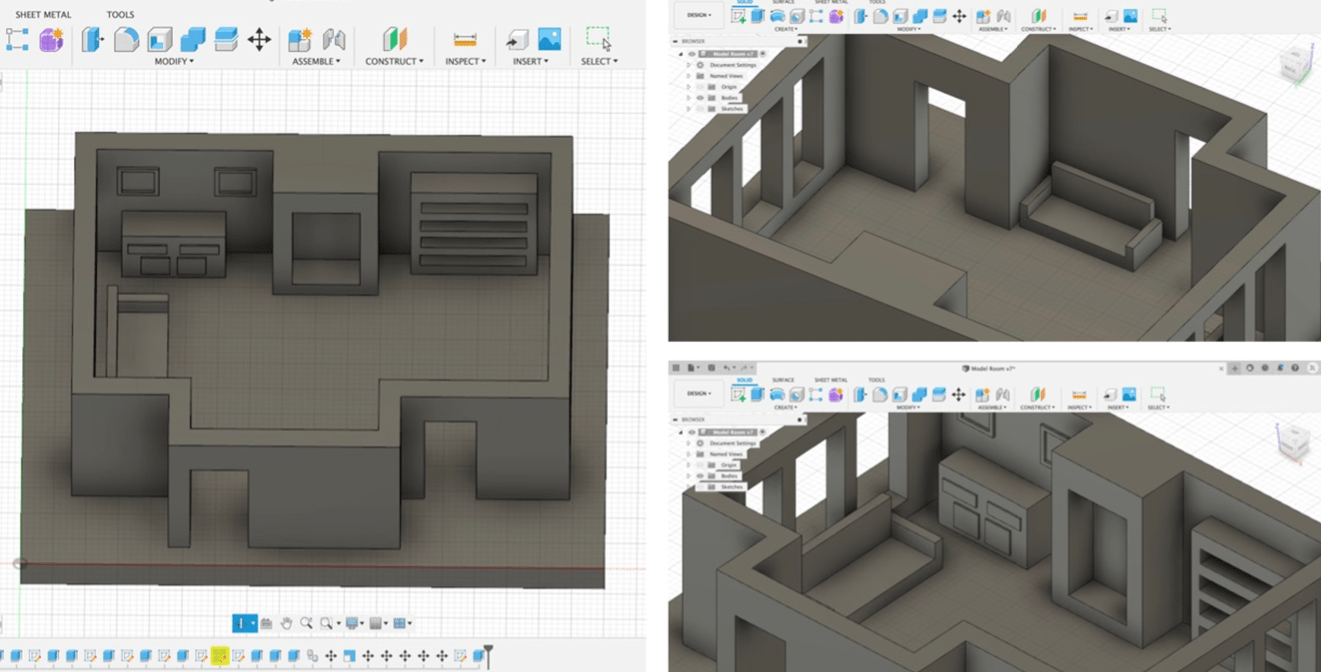The width and height of the screenshot is (1321, 672).
Task: Click the yellow highlighted feature in timeline
Action: 219,656
